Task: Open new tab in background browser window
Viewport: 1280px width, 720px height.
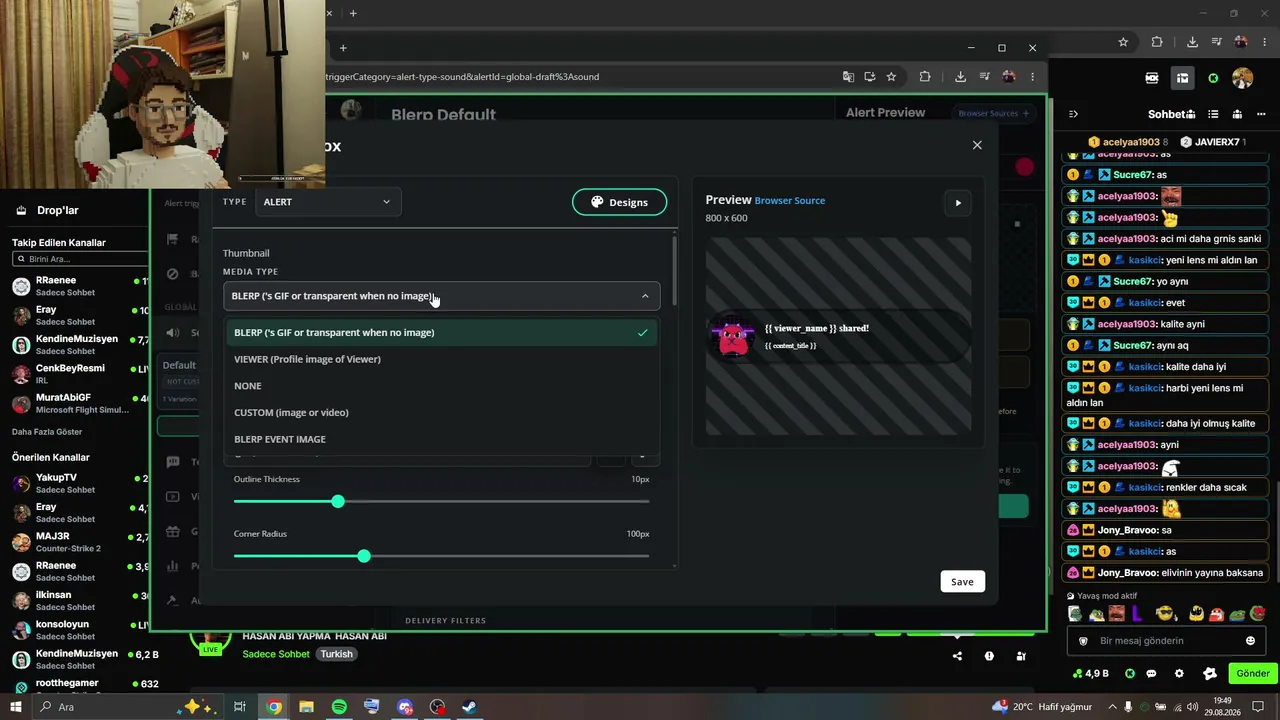Action: 353,13
